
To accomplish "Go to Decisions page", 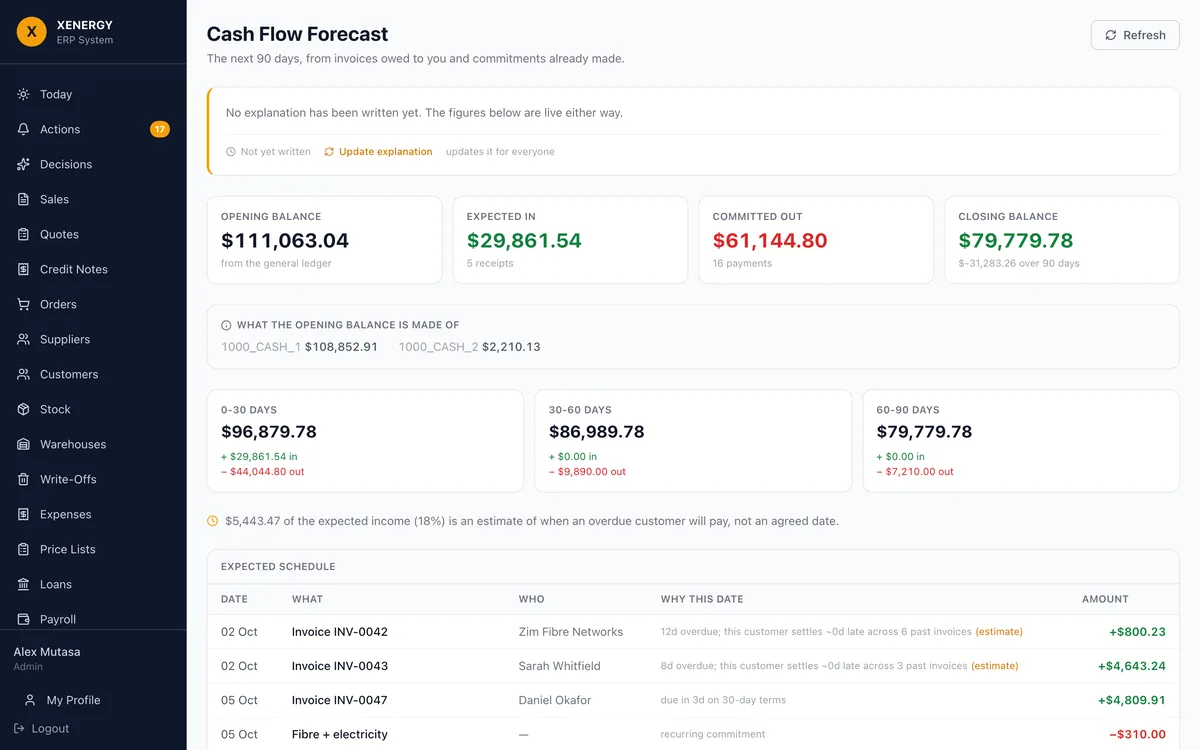I will coord(93,164).
